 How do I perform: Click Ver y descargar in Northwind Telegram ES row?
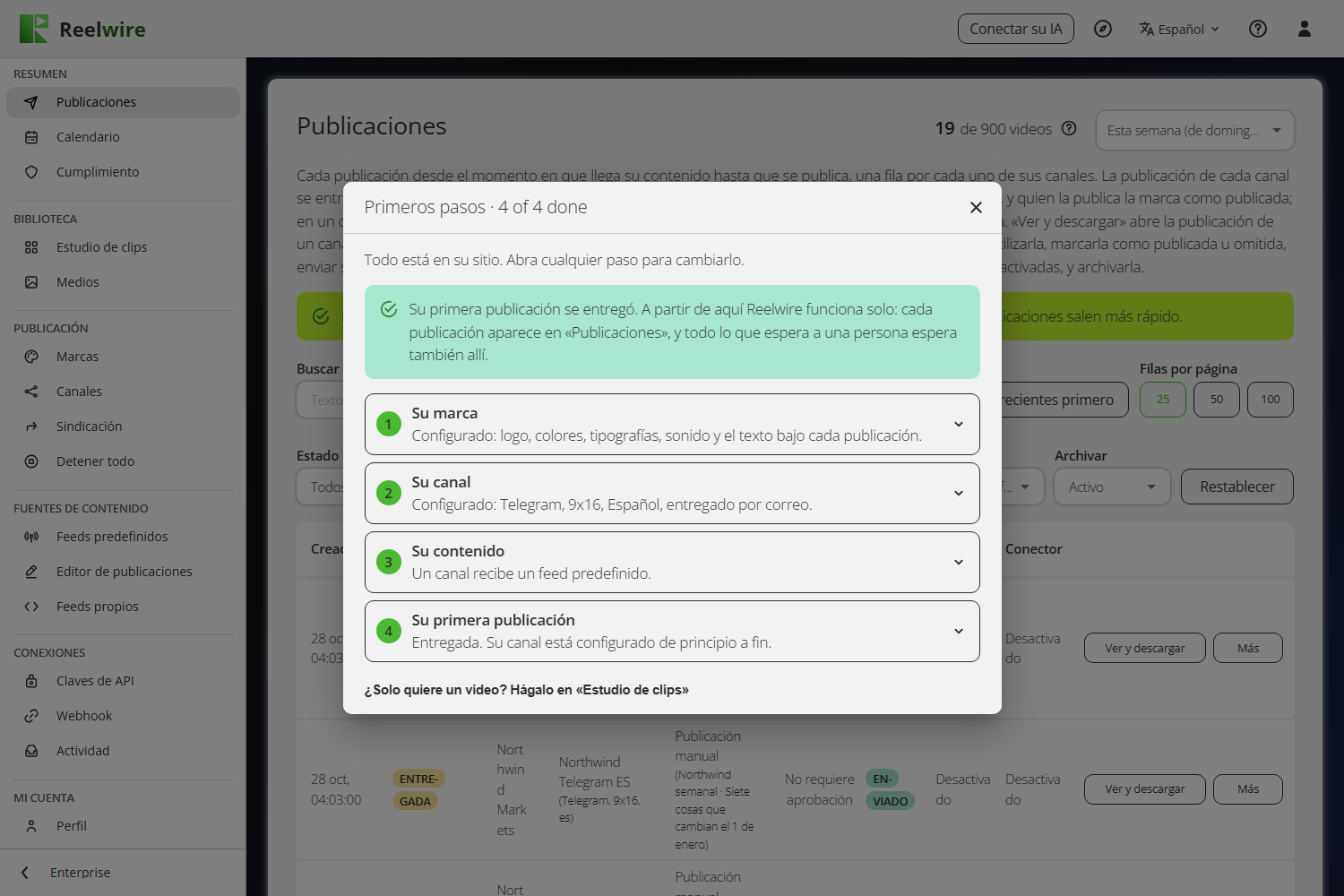[1145, 789]
